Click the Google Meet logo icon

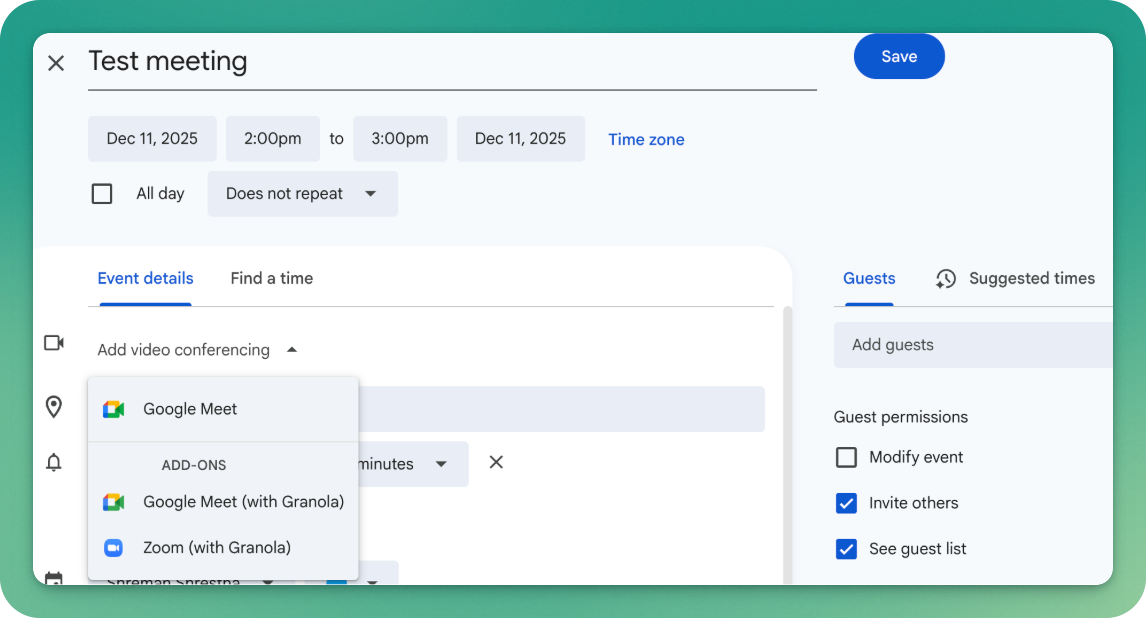tap(113, 409)
